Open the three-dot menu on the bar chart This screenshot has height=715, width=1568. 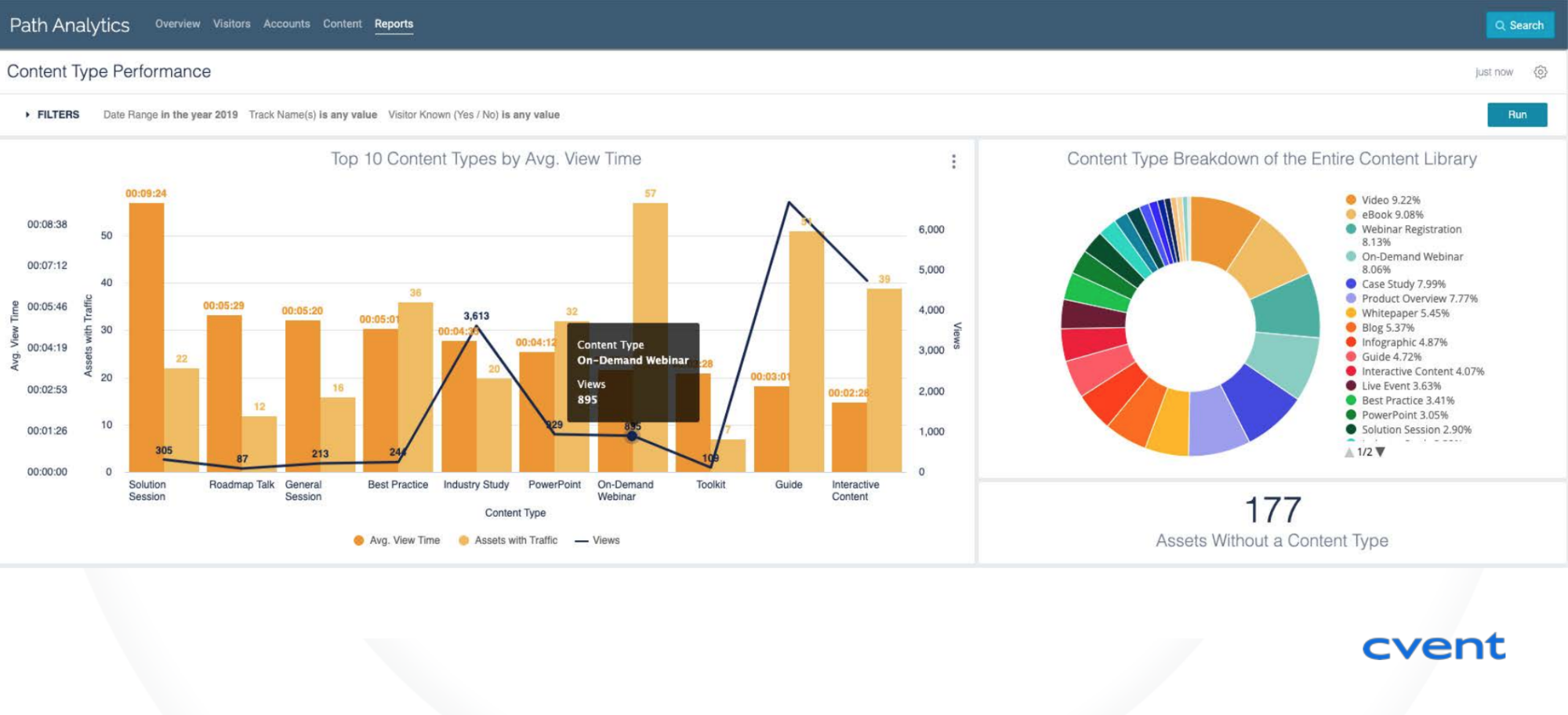pyautogui.click(x=953, y=161)
